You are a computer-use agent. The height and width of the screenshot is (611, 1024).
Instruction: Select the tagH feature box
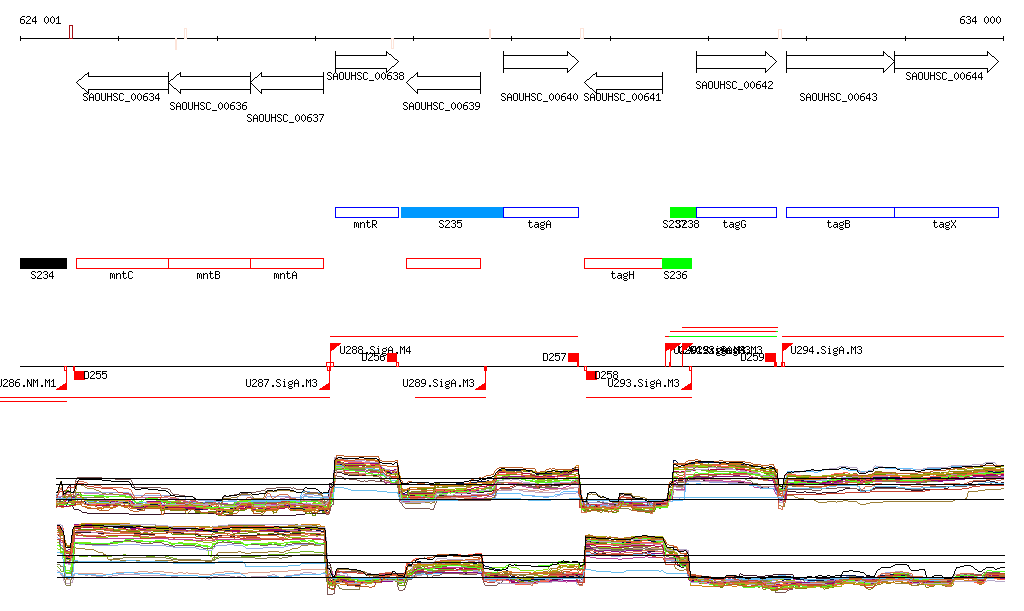coord(623,264)
